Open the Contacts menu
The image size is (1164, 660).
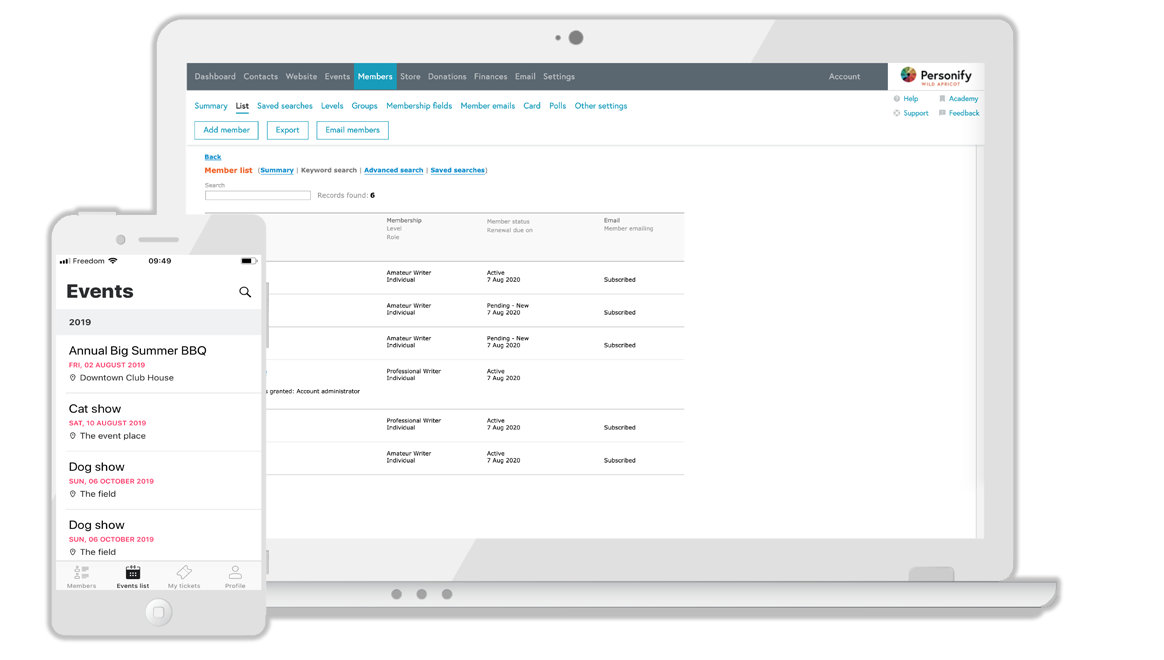tap(261, 76)
